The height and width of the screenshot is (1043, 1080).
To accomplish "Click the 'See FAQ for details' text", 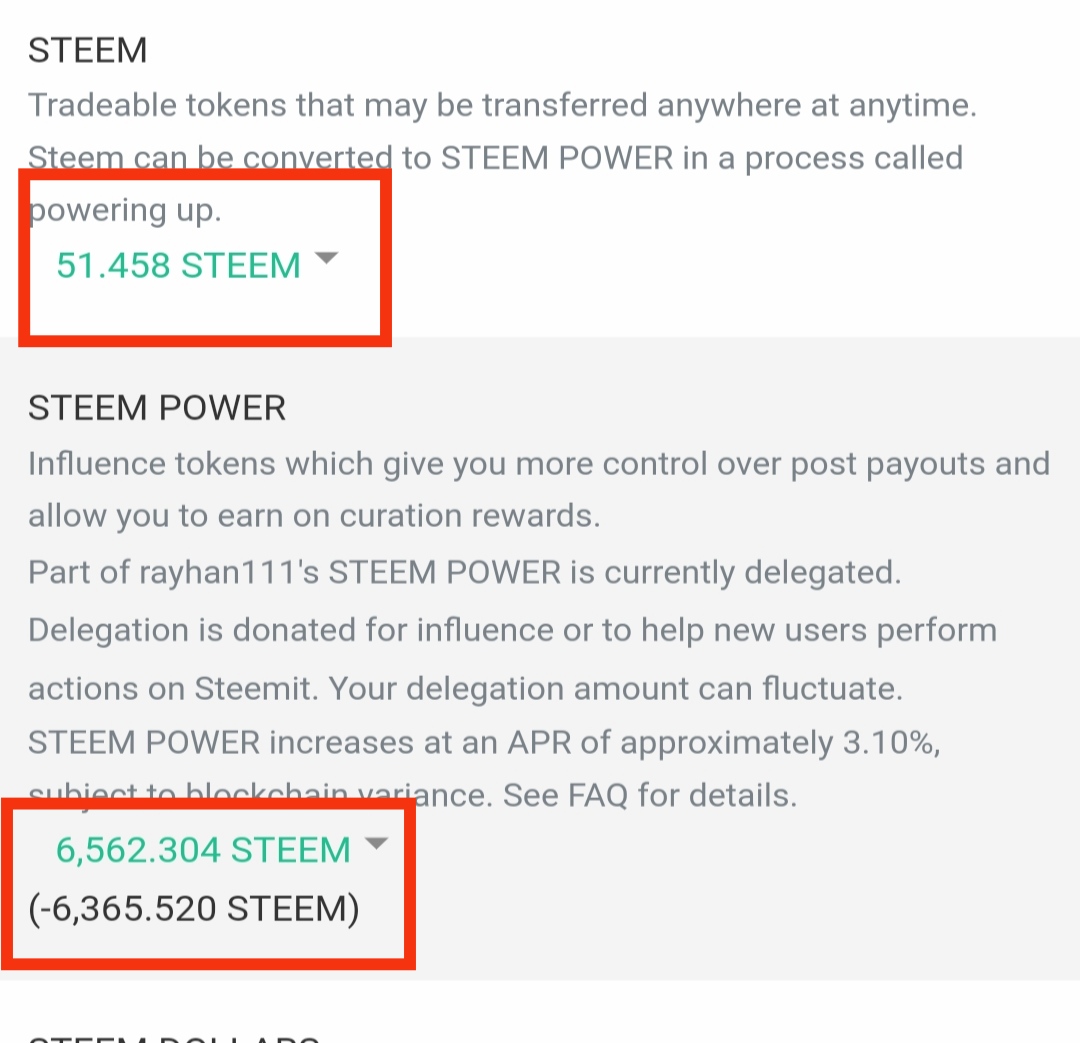I will pos(650,796).
